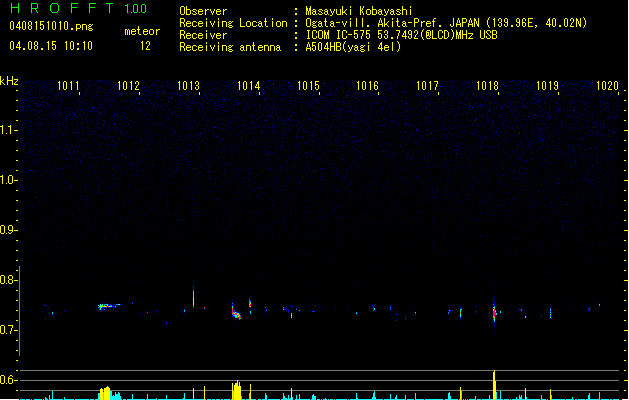The height and width of the screenshot is (400, 629).
Task: Click the timestamp 04.08.15 10:10
Action: (x=51, y=46)
